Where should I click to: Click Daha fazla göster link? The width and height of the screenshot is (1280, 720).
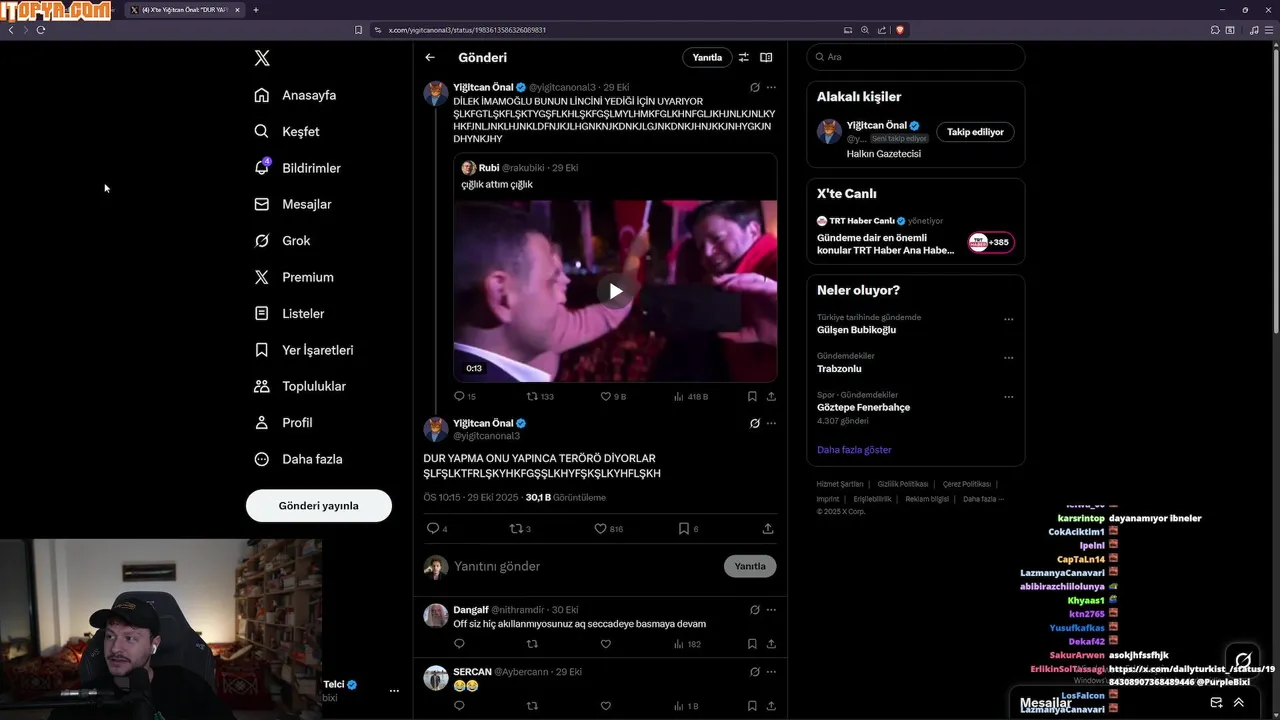(x=854, y=450)
